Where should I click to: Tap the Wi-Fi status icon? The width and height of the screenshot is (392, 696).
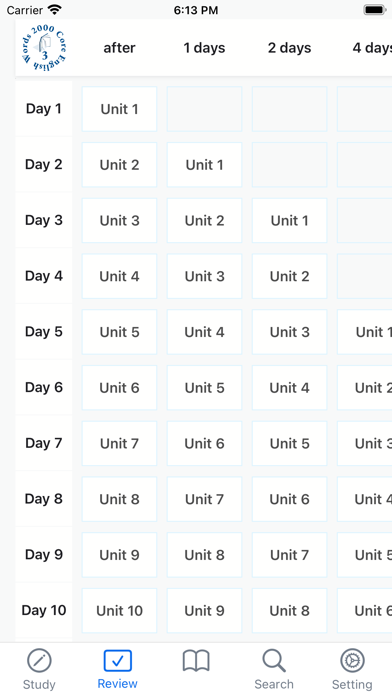click(x=55, y=10)
